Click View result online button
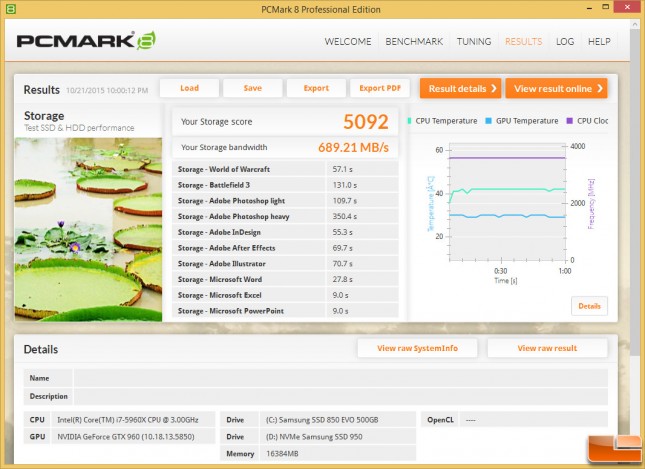The image size is (645, 469). (x=556, y=88)
